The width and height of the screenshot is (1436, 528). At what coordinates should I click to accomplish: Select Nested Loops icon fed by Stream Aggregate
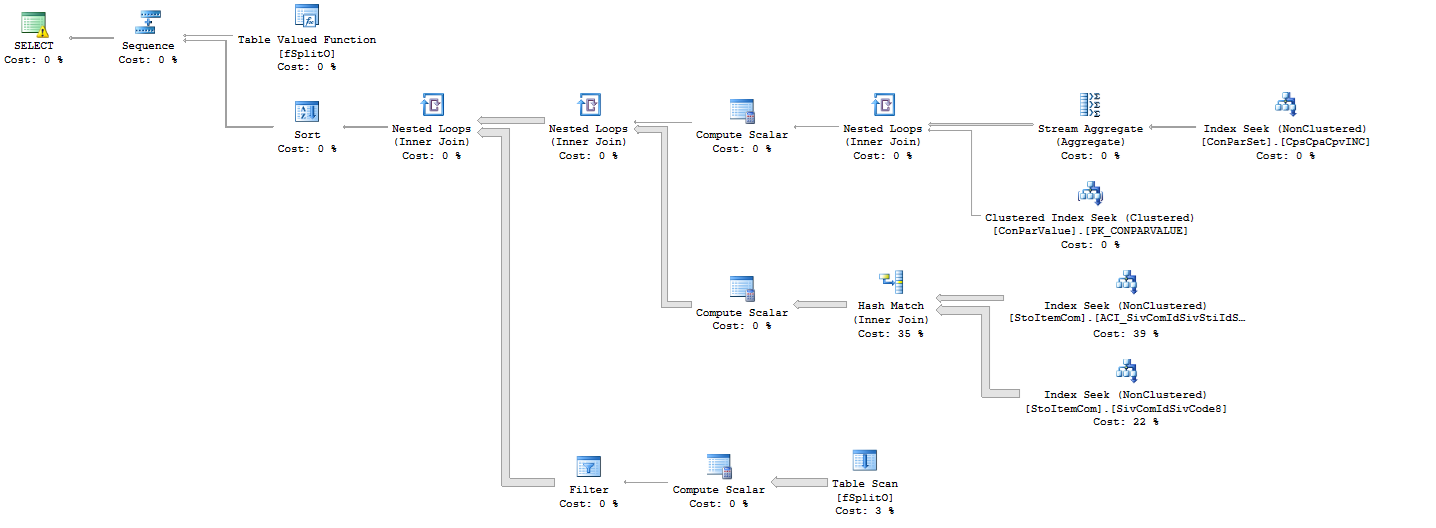point(882,105)
